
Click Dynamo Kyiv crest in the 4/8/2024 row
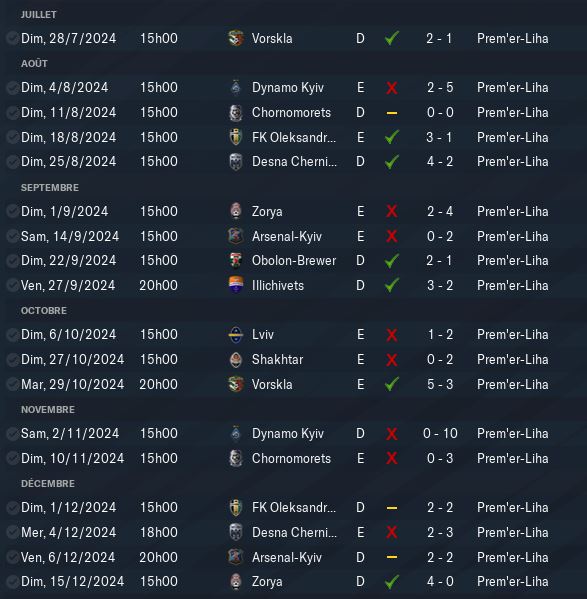point(236,87)
